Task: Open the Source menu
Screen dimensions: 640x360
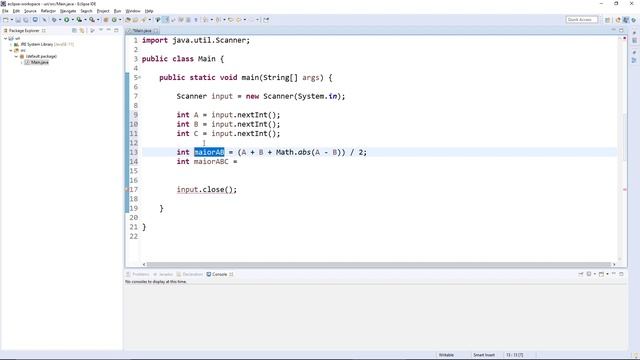Action: tap(30, 11)
